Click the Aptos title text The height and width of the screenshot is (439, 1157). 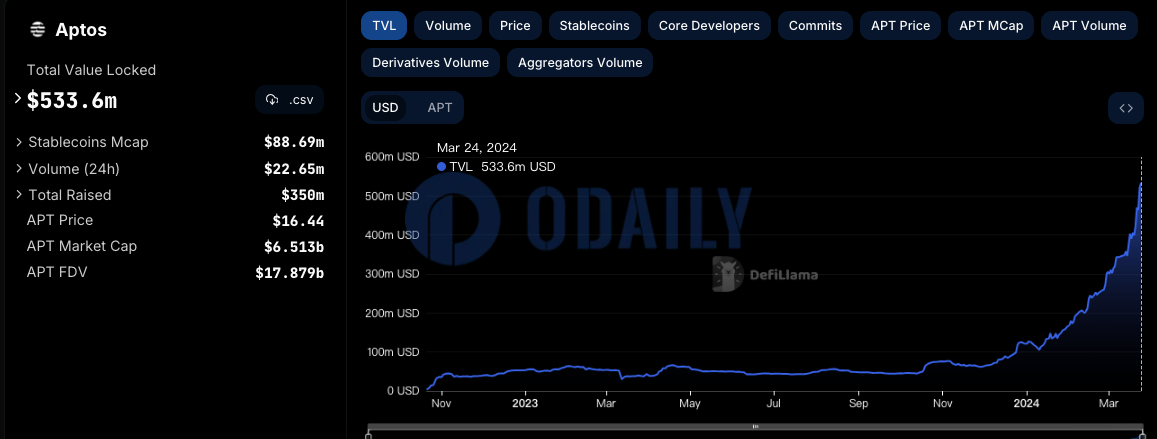81,30
